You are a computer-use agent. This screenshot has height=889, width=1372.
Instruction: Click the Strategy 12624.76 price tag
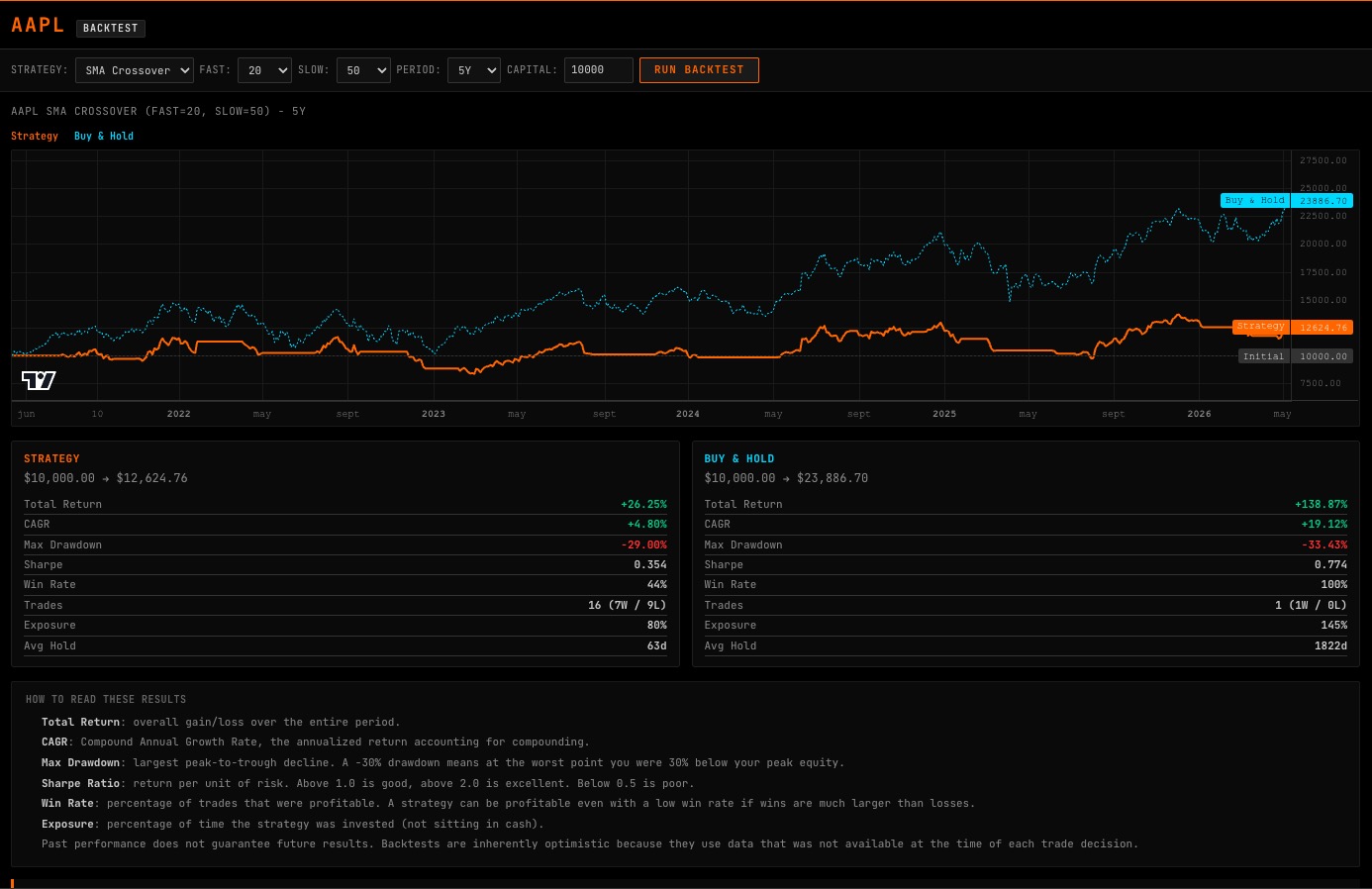[1293, 327]
